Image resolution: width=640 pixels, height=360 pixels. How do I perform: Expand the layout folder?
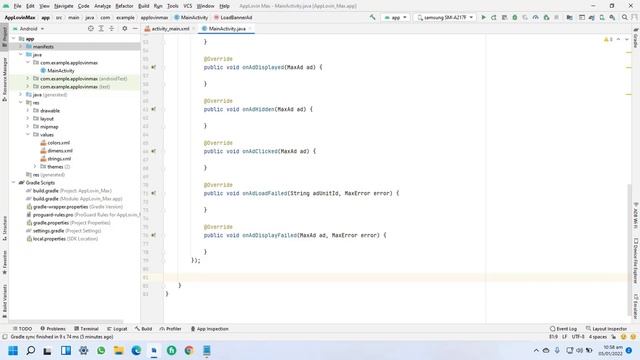tap(28, 119)
